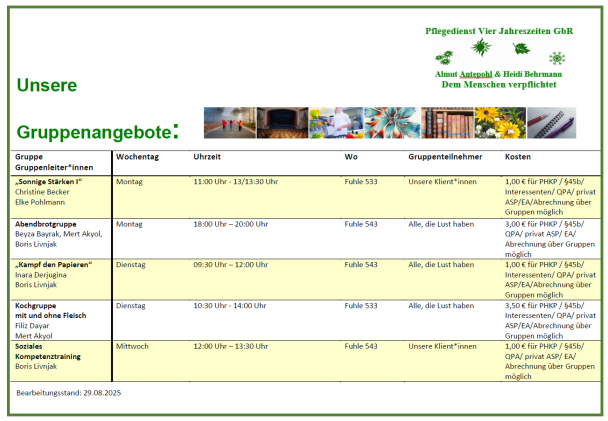The width and height of the screenshot is (608, 421).
Task: Click the Kosten column header
Action: tap(517, 158)
